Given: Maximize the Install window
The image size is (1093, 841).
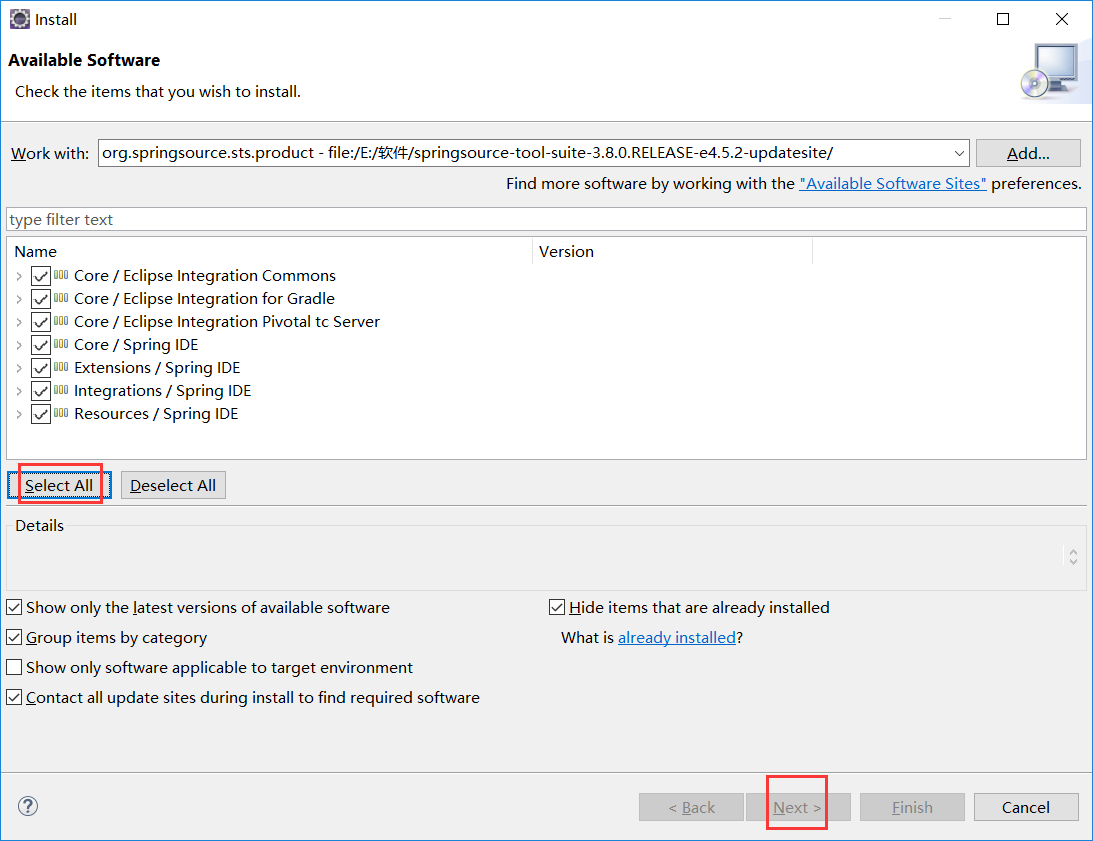Looking at the screenshot, I should pos(1003,19).
